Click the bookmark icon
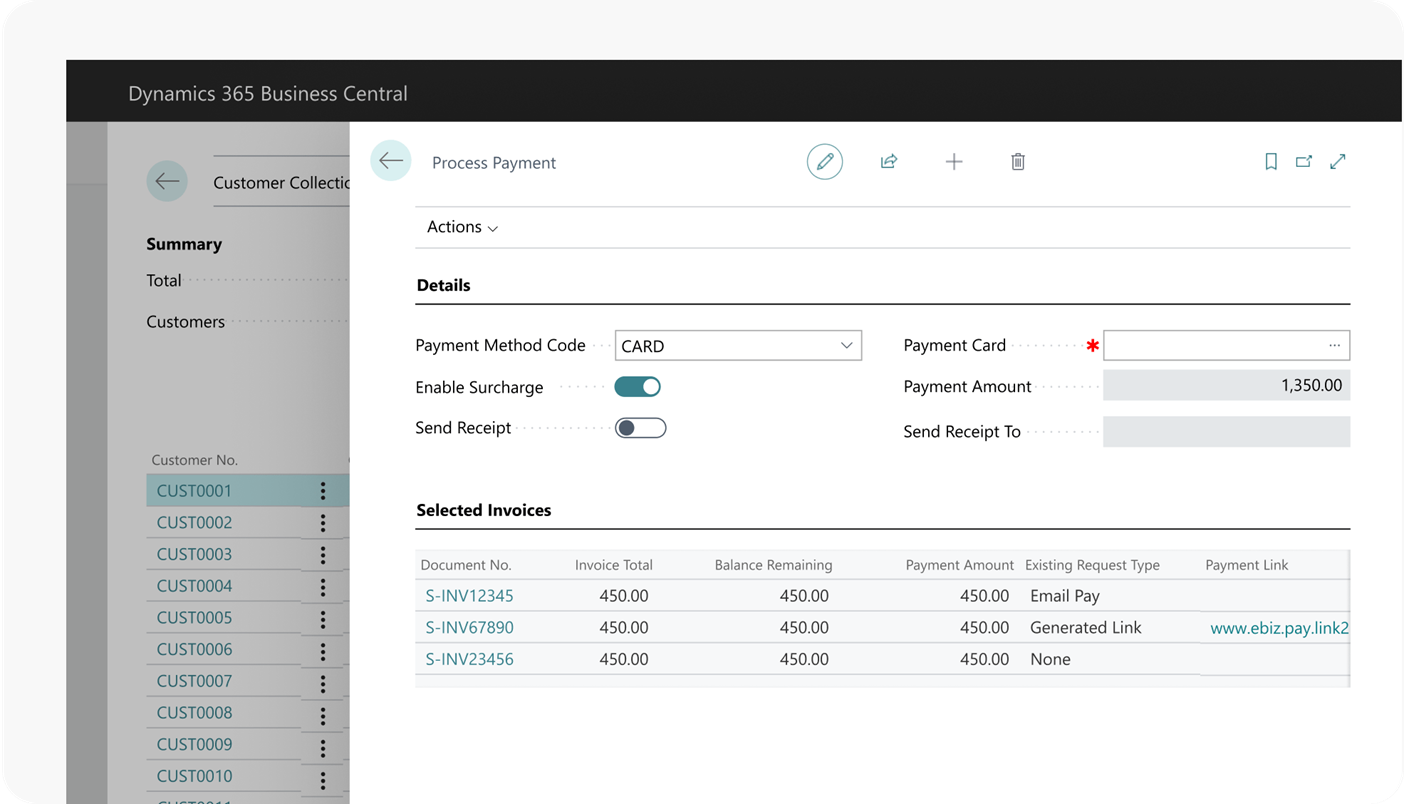 pos(1271,162)
